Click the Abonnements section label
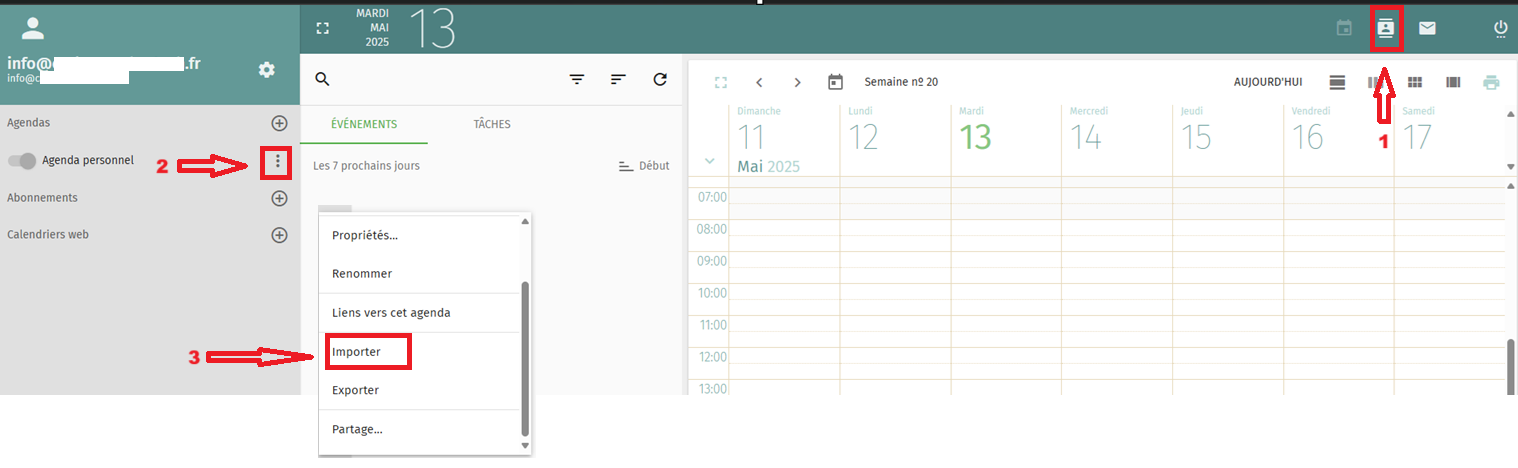1518x468 pixels. (x=42, y=198)
